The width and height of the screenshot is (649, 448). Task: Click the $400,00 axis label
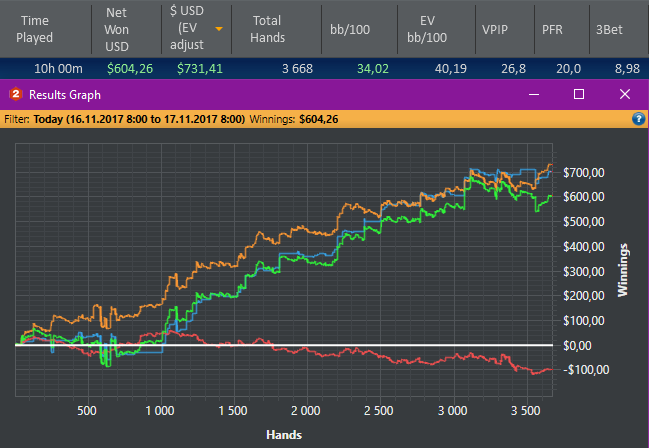(584, 247)
